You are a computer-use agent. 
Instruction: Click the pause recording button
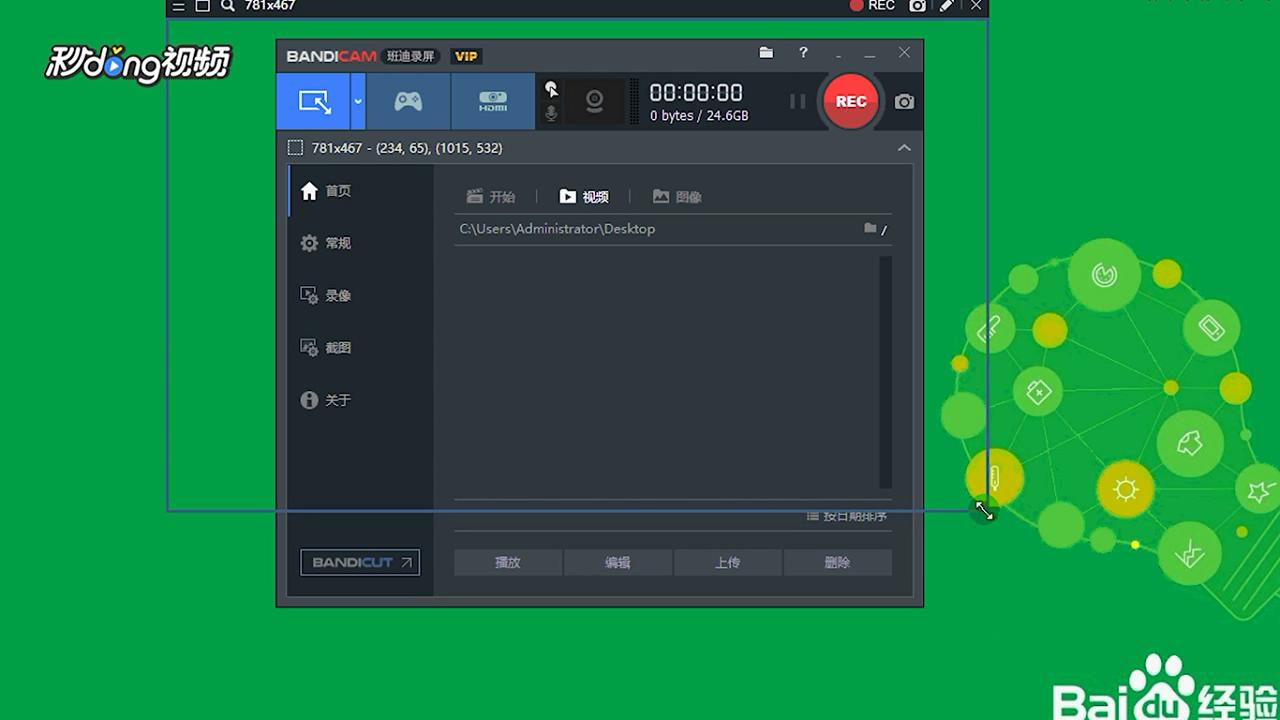click(797, 101)
